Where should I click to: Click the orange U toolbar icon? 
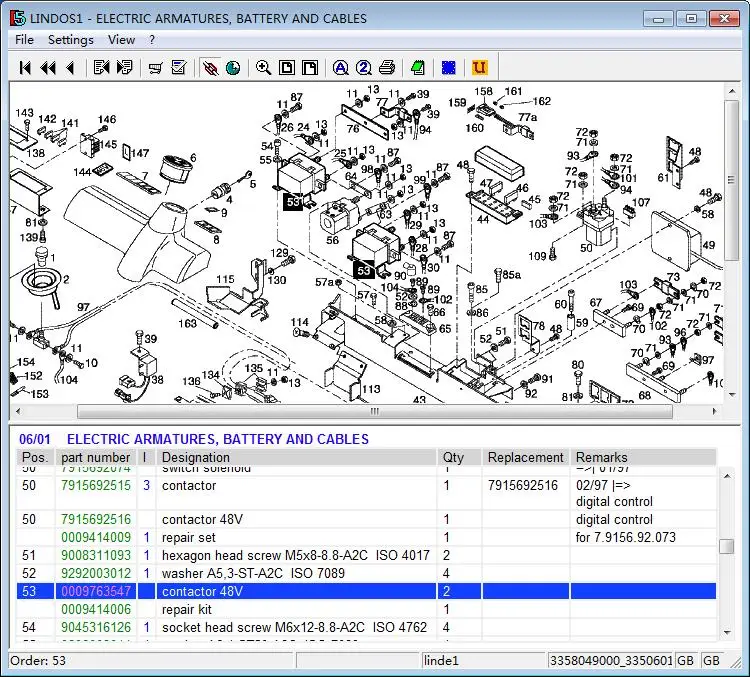[479, 67]
